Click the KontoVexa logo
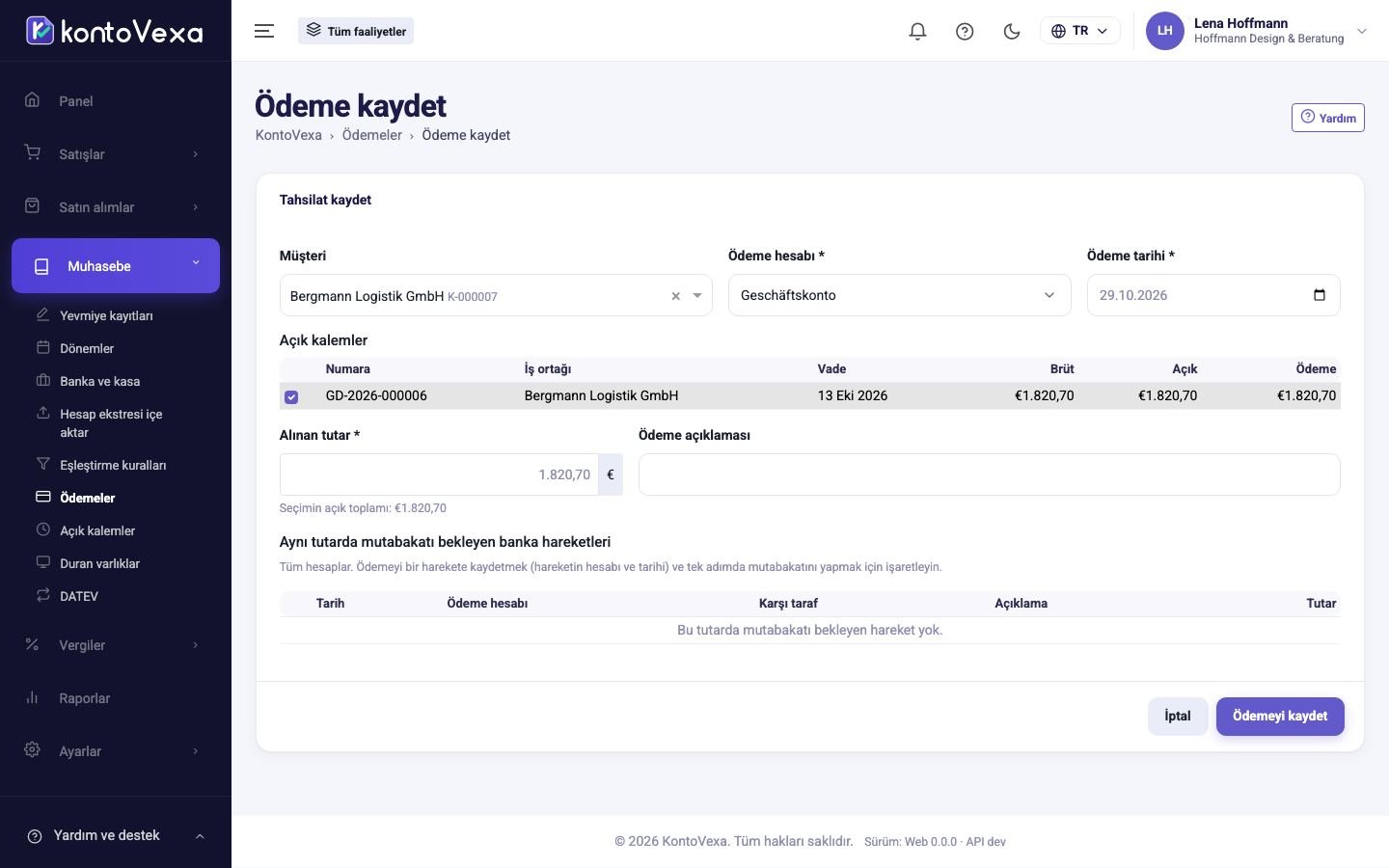This screenshot has height=868, width=1389. tap(115, 31)
